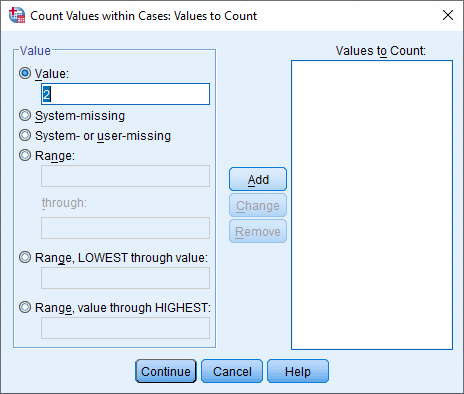Viewport: 464px width, 394px height.
Task: Confirm with the Continue button
Action: pyautogui.click(x=166, y=371)
